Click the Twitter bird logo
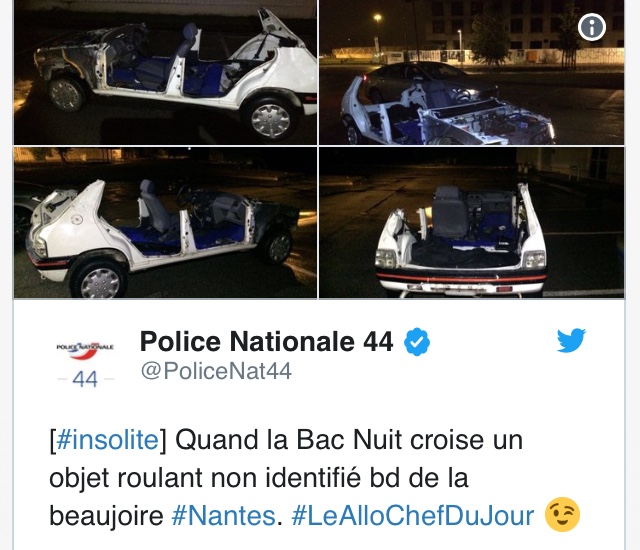The width and height of the screenshot is (640, 550). point(571,340)
